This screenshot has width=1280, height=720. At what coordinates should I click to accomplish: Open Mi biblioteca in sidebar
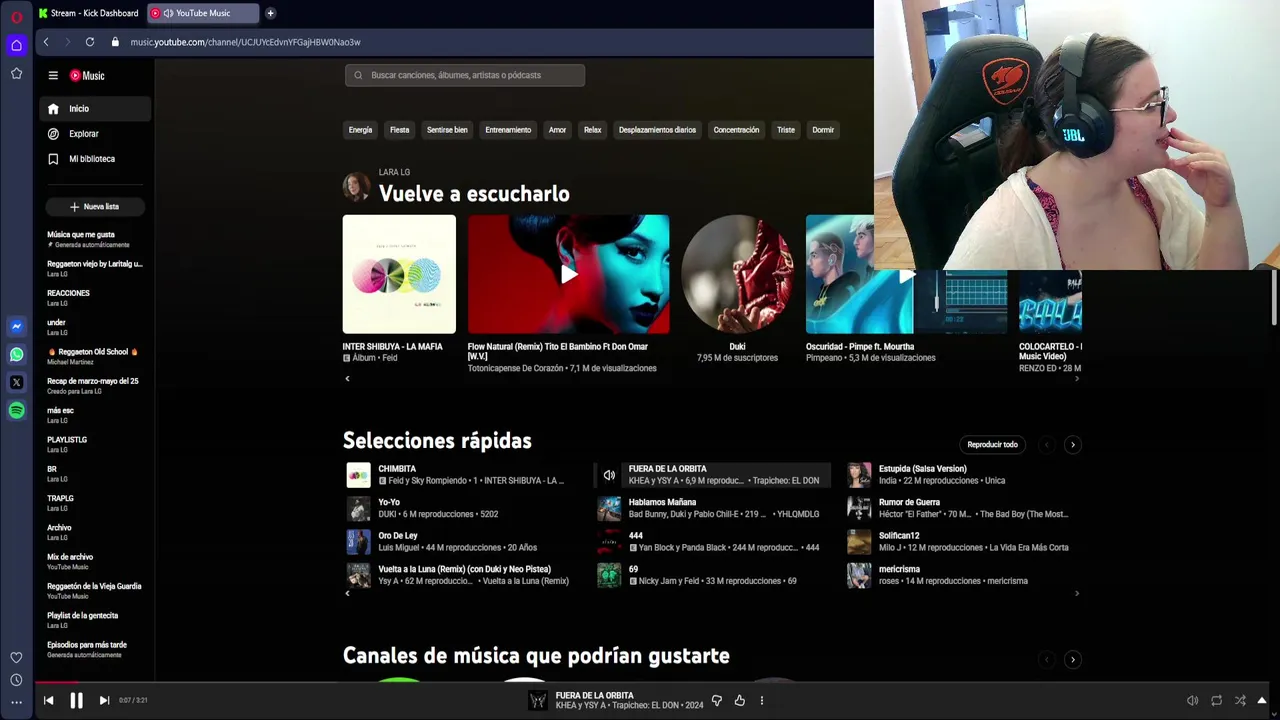[x=96, y=158]
